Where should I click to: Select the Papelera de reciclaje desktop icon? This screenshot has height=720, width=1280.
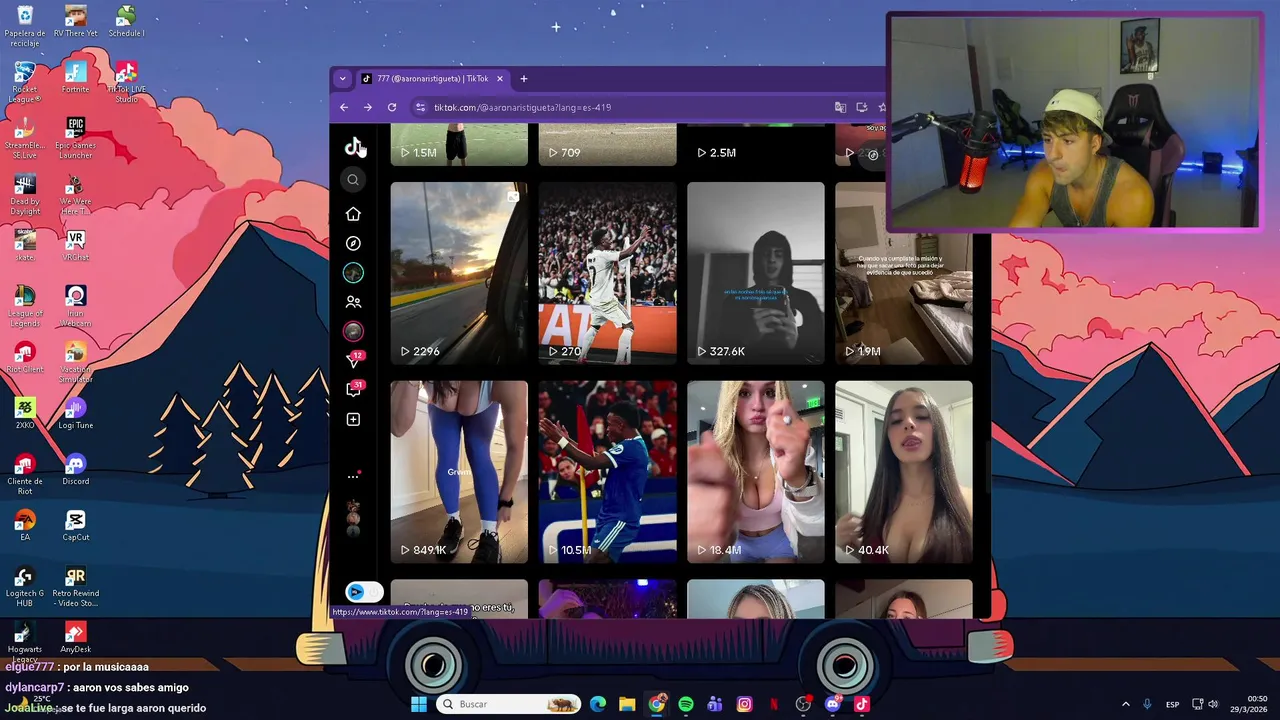pos(25,26)
